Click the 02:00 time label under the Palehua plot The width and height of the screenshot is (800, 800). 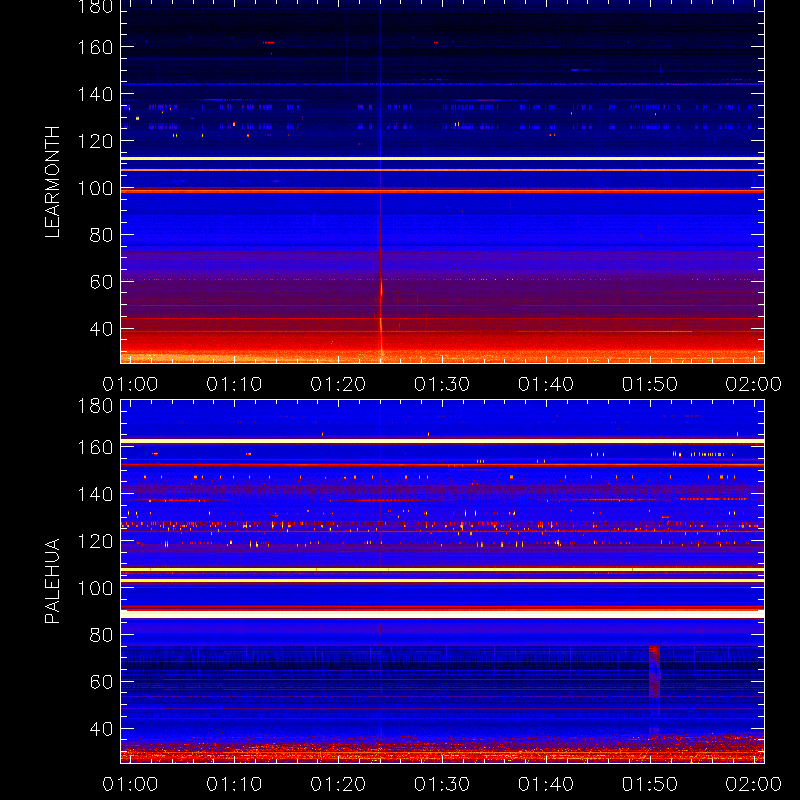coord(754,784)
